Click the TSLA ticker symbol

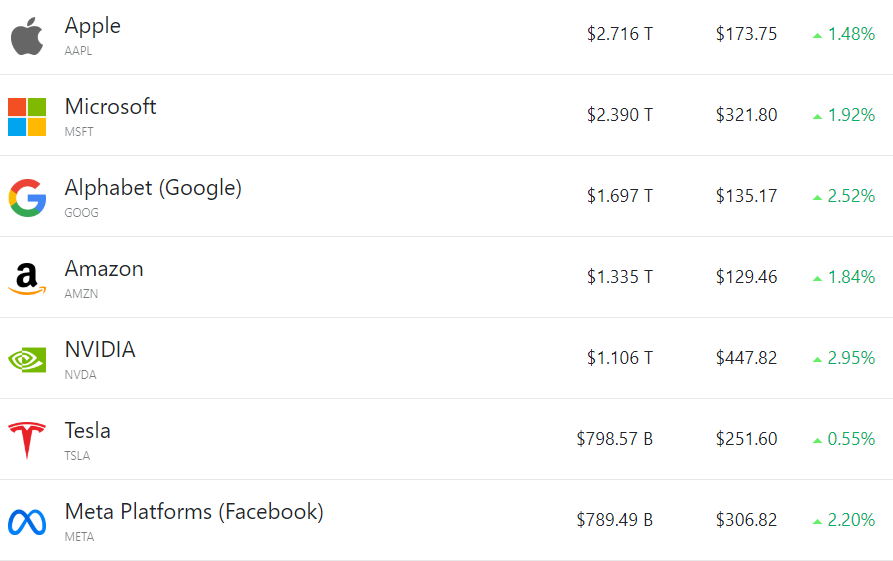point(77,456)
